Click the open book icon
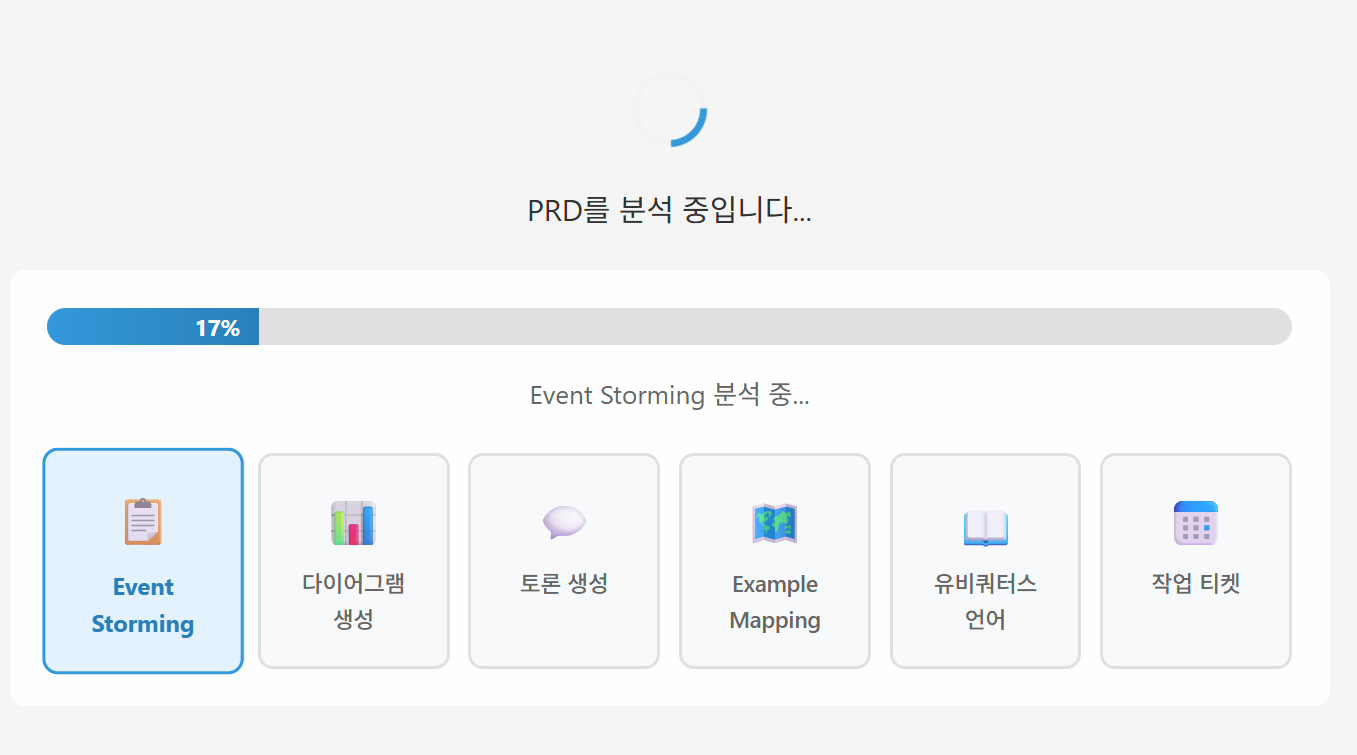Screen dimensions: 1357x755 (985, 526)
